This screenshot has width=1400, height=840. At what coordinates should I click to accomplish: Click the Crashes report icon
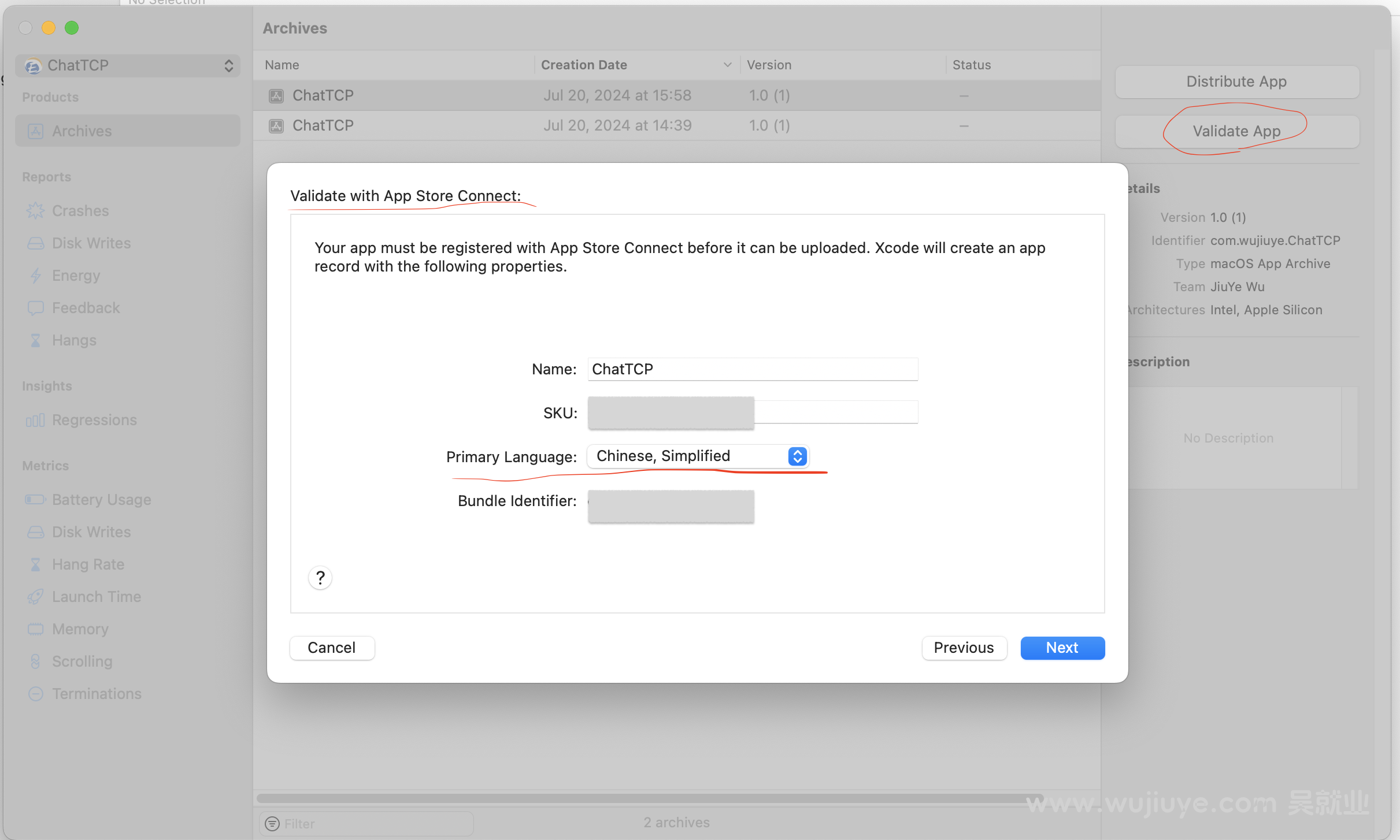click(x=36, y=211)
